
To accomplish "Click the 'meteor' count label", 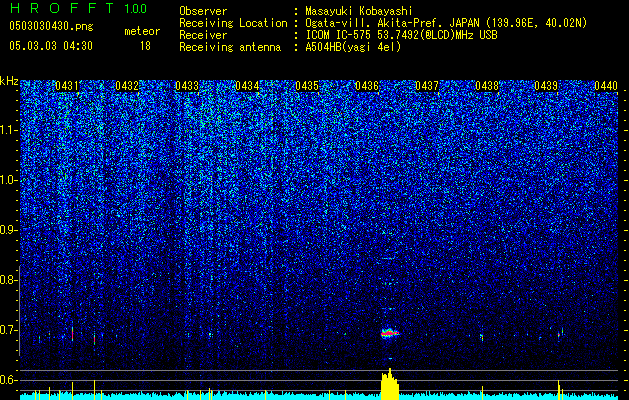I will (x=142, y=31).
